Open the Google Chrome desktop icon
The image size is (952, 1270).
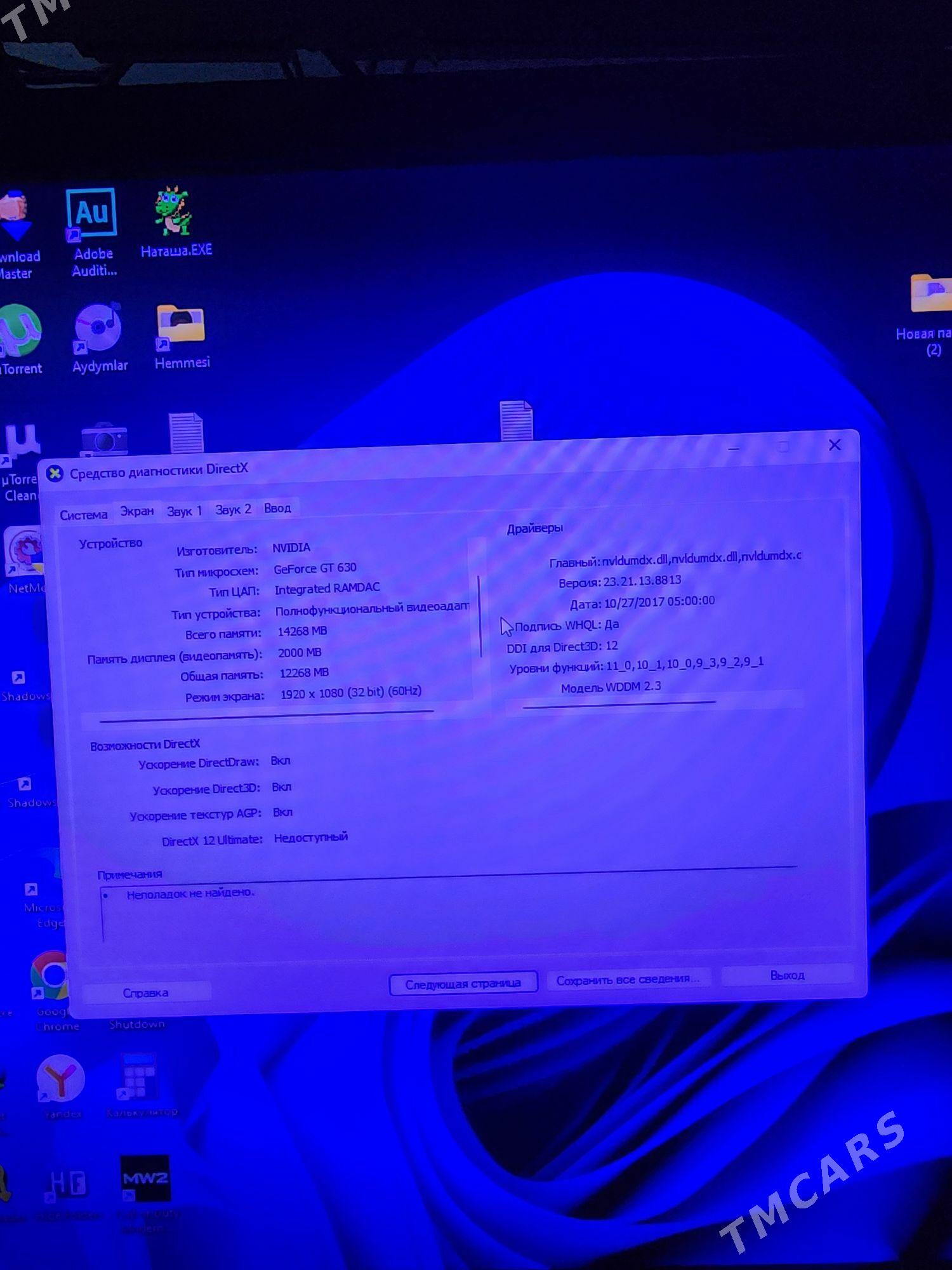click(52, 976)
